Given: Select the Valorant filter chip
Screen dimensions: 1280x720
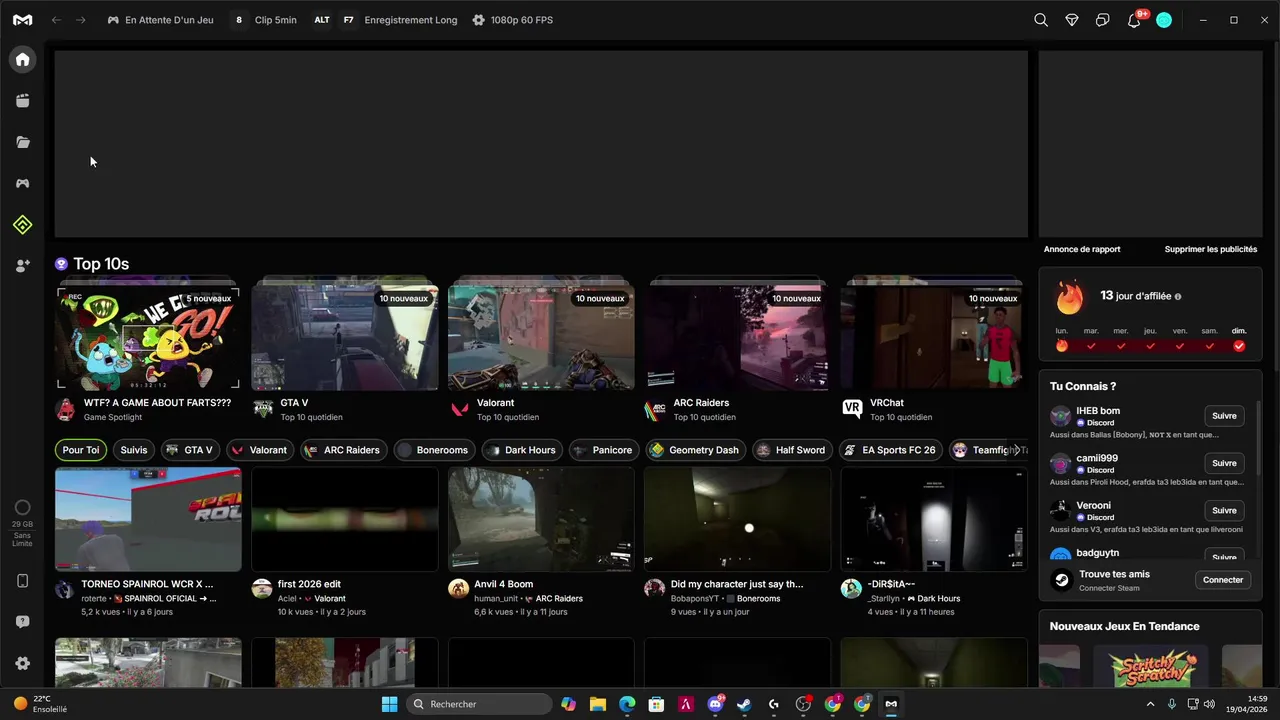Looking at the screenshot, I should 259,450.
